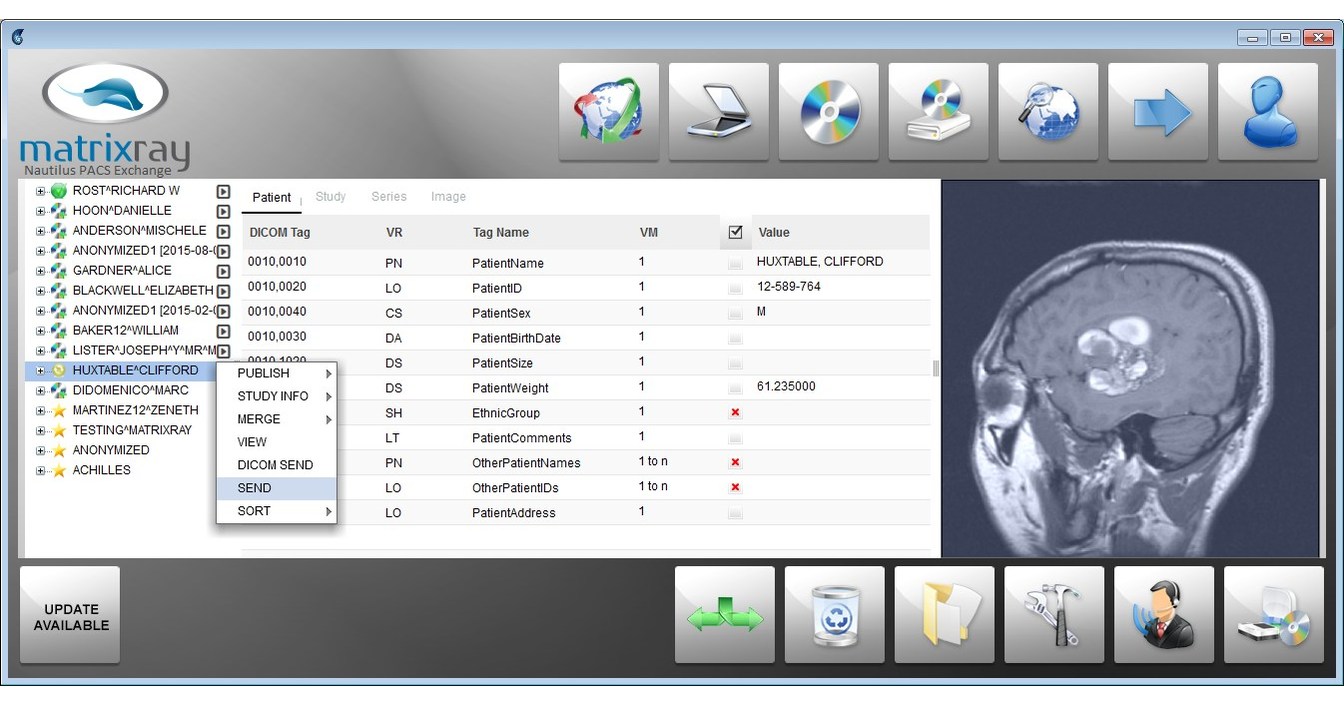Open the patient account icon

tap(1267, 110)
